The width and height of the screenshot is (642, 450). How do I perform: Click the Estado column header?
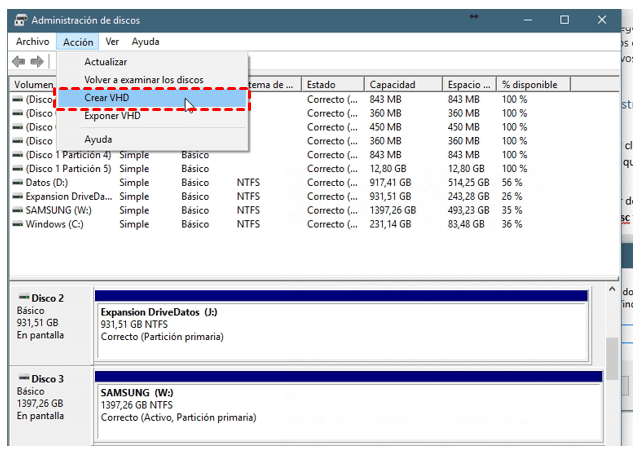(x=321, y=85)
